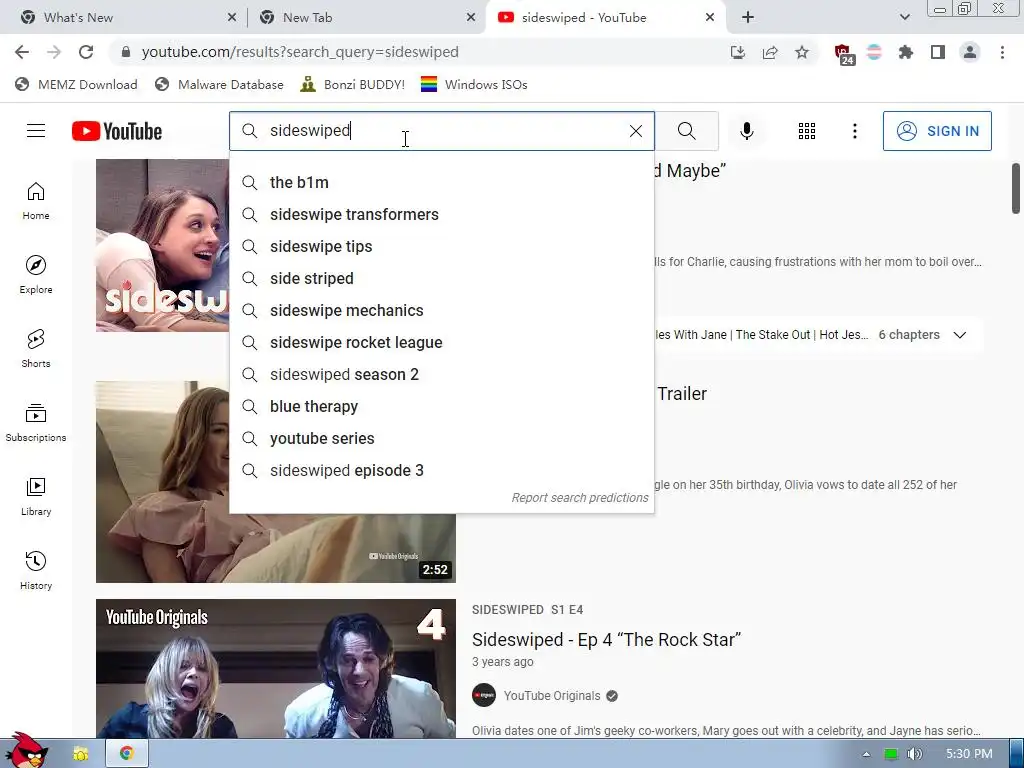
Task: Open History in sidebar
Action: (x=36, y=570)
